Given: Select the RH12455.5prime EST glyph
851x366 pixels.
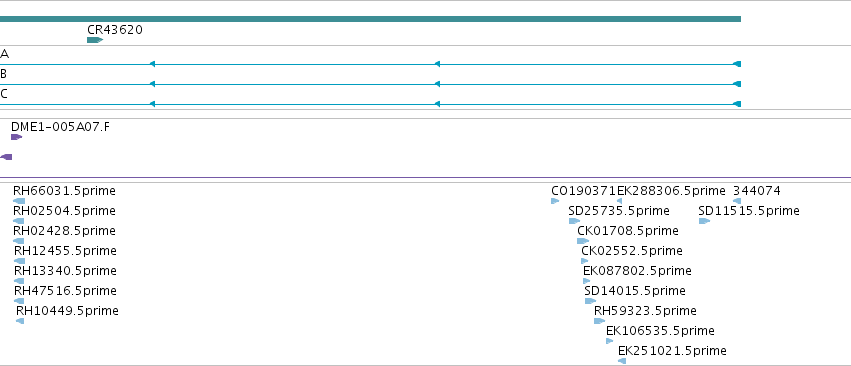Looking at the screenshot, I should coord(20,262).
